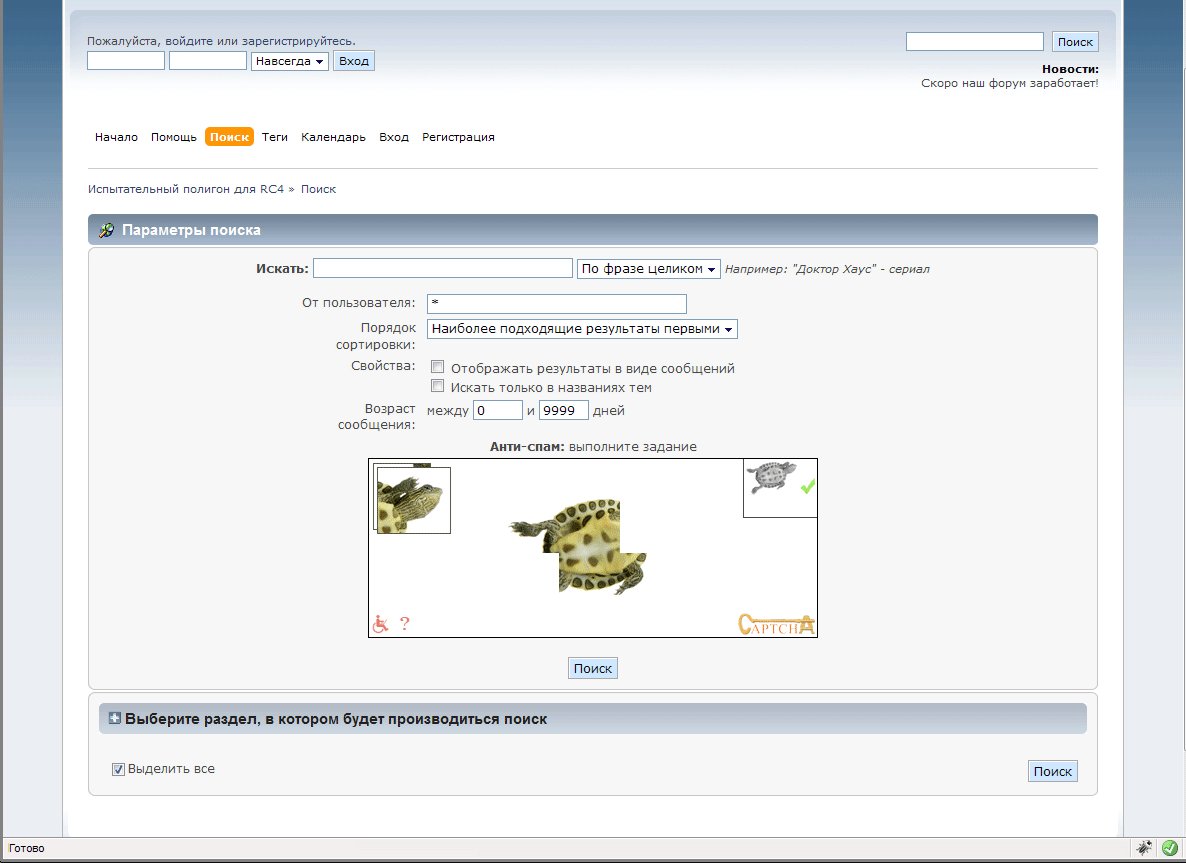Open 'Регистрация' menu item

(x=458, y=137)
